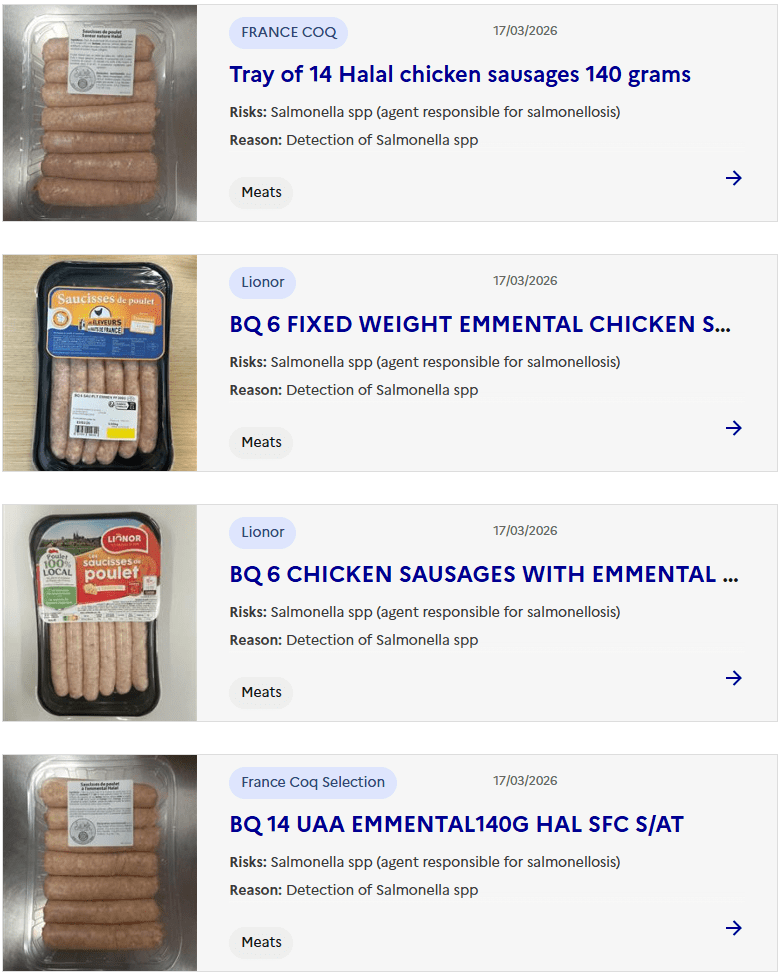
Task: Click the arrow icon on the Halal chicken sausages card
Action: 734,178
